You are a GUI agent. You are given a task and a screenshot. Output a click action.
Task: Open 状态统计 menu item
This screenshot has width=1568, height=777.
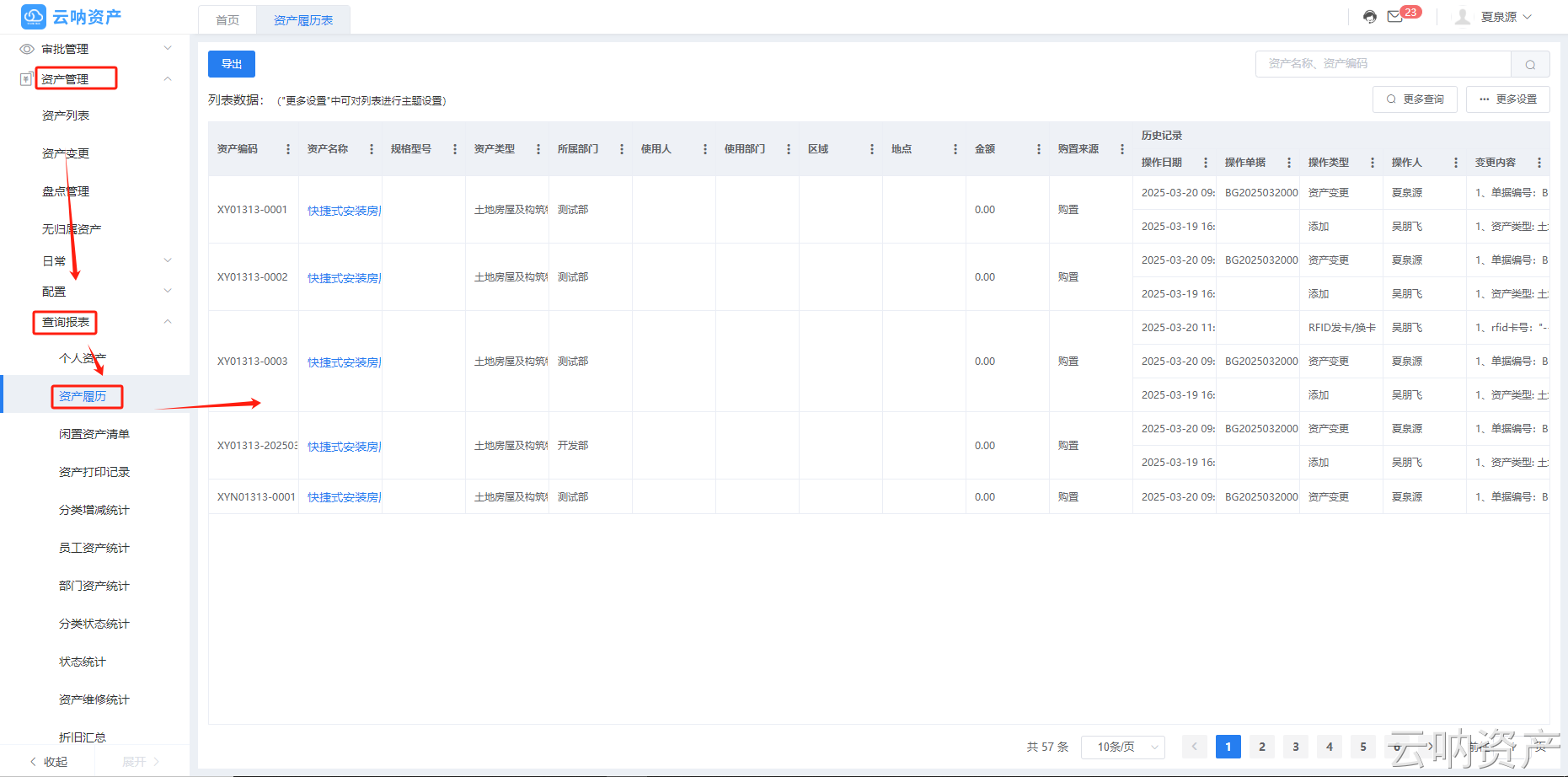click(83, 662)
